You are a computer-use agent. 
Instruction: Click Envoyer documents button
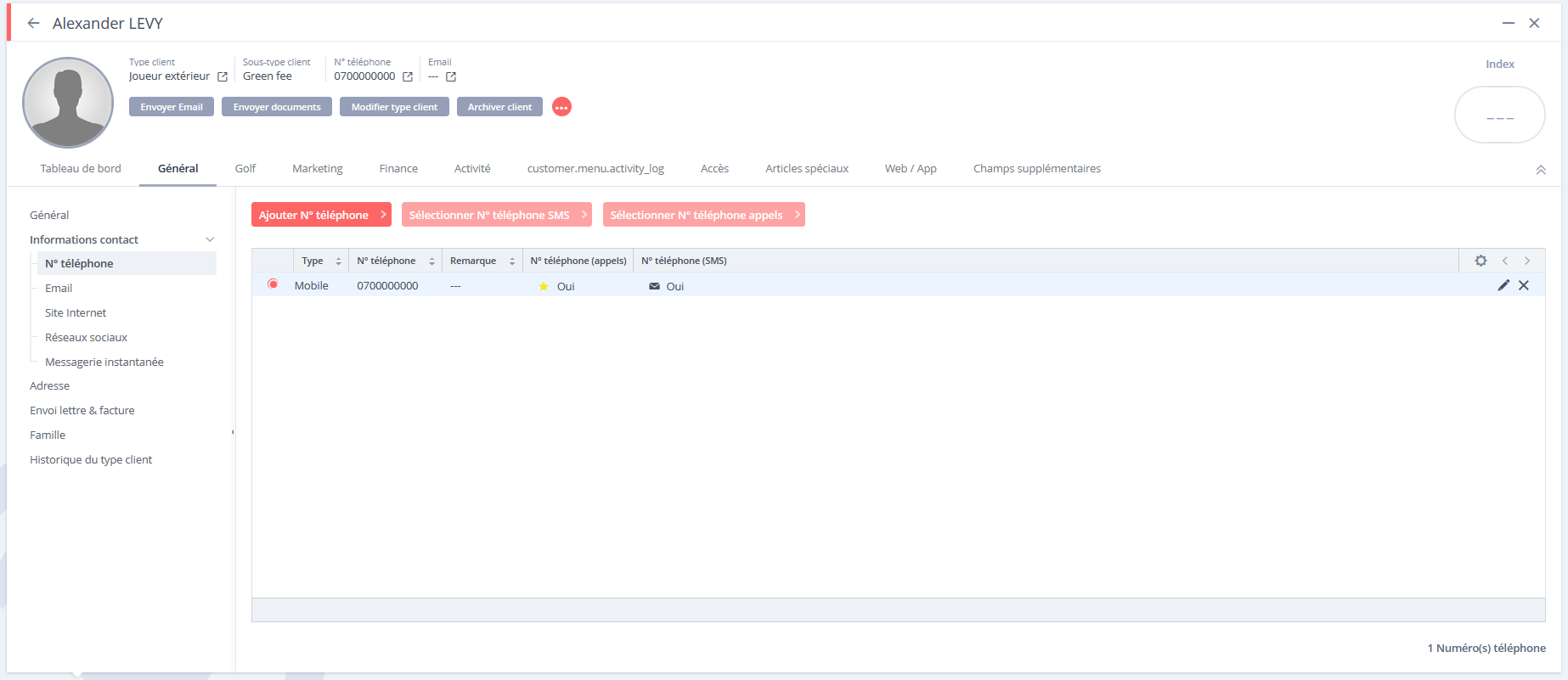click(x=277, y=107)
